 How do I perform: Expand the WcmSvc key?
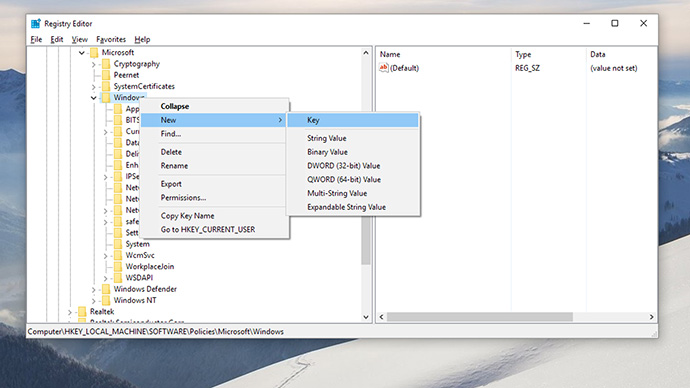point(105,256)
